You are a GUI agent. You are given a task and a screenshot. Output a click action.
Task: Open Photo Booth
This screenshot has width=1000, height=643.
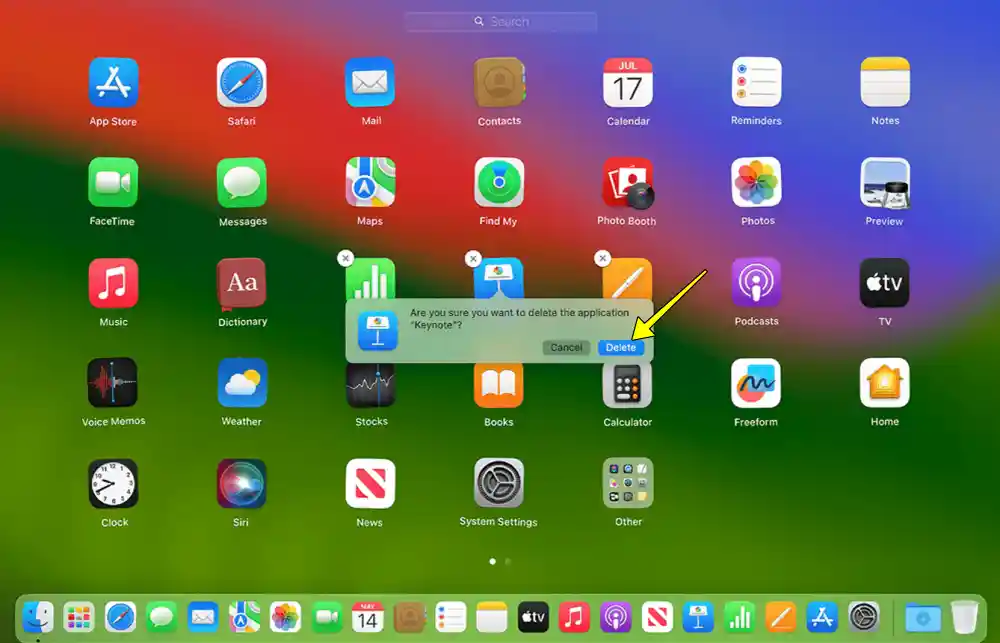pos(627,180)
